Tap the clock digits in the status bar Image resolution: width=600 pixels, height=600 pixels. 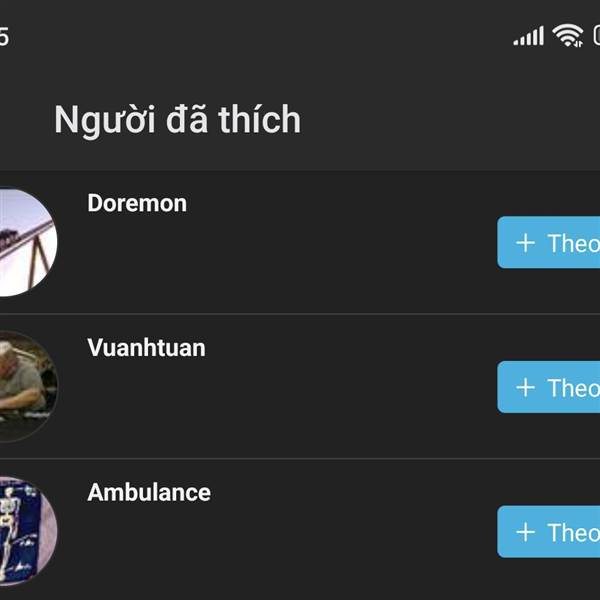(x=4, y=37)
